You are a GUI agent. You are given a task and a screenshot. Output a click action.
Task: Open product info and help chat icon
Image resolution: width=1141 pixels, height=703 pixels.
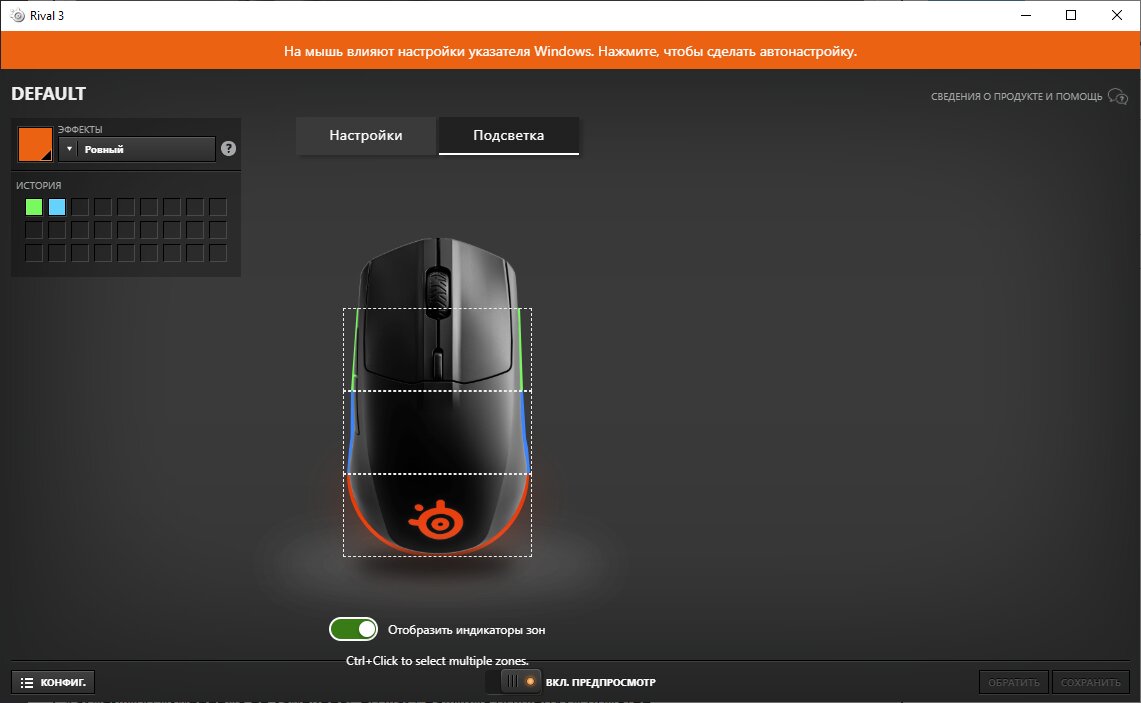1118,97
